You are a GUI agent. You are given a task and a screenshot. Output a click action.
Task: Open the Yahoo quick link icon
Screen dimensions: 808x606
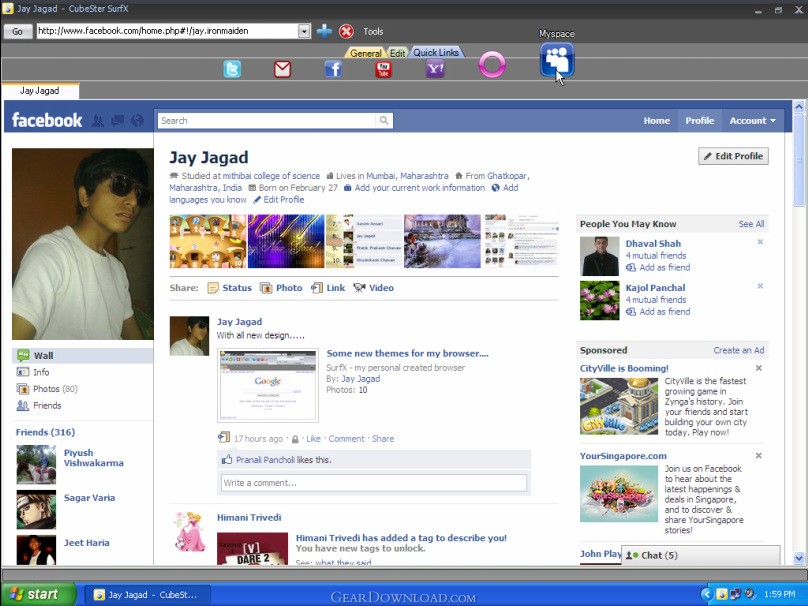[435, 69]
